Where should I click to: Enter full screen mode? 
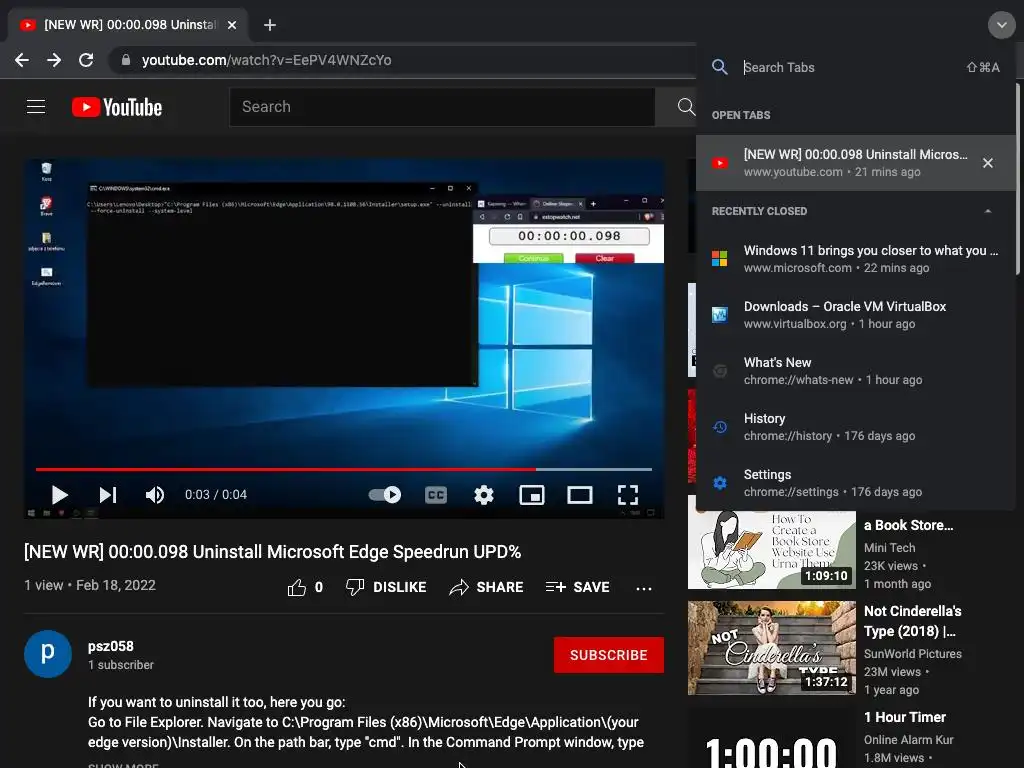click(628, 495)
